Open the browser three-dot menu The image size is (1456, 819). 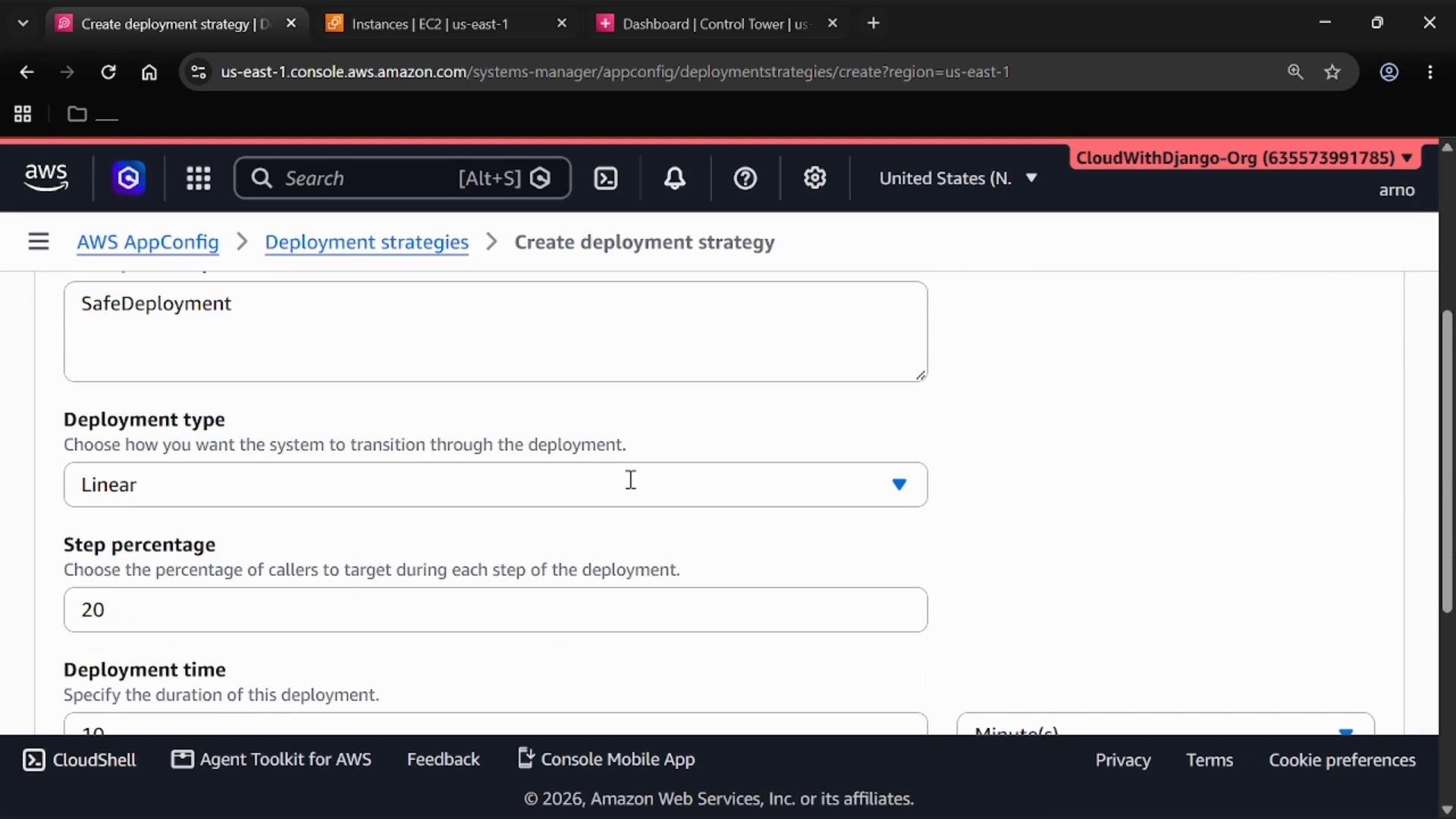(x=1430, y=72)
